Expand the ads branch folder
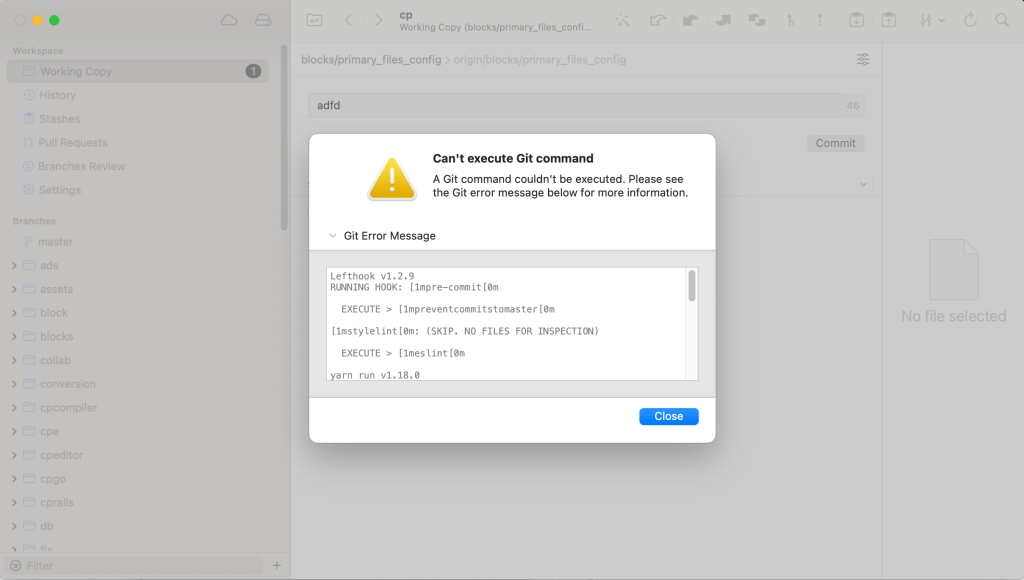 click(14, 266)
